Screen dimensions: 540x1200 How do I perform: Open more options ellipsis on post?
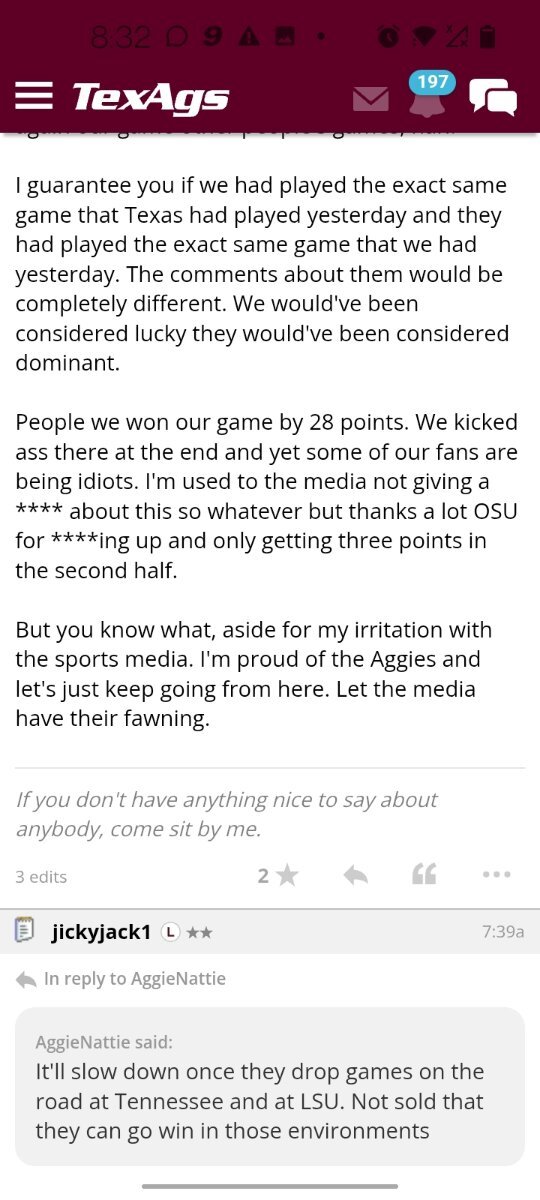coord(496,875)
